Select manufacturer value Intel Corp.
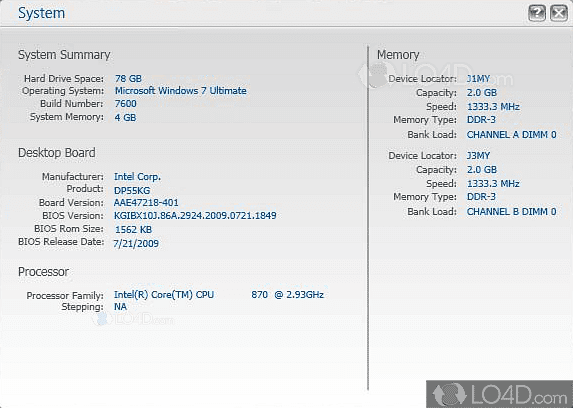The width and height of the screenshot is (573, 408). click(137, 177)
